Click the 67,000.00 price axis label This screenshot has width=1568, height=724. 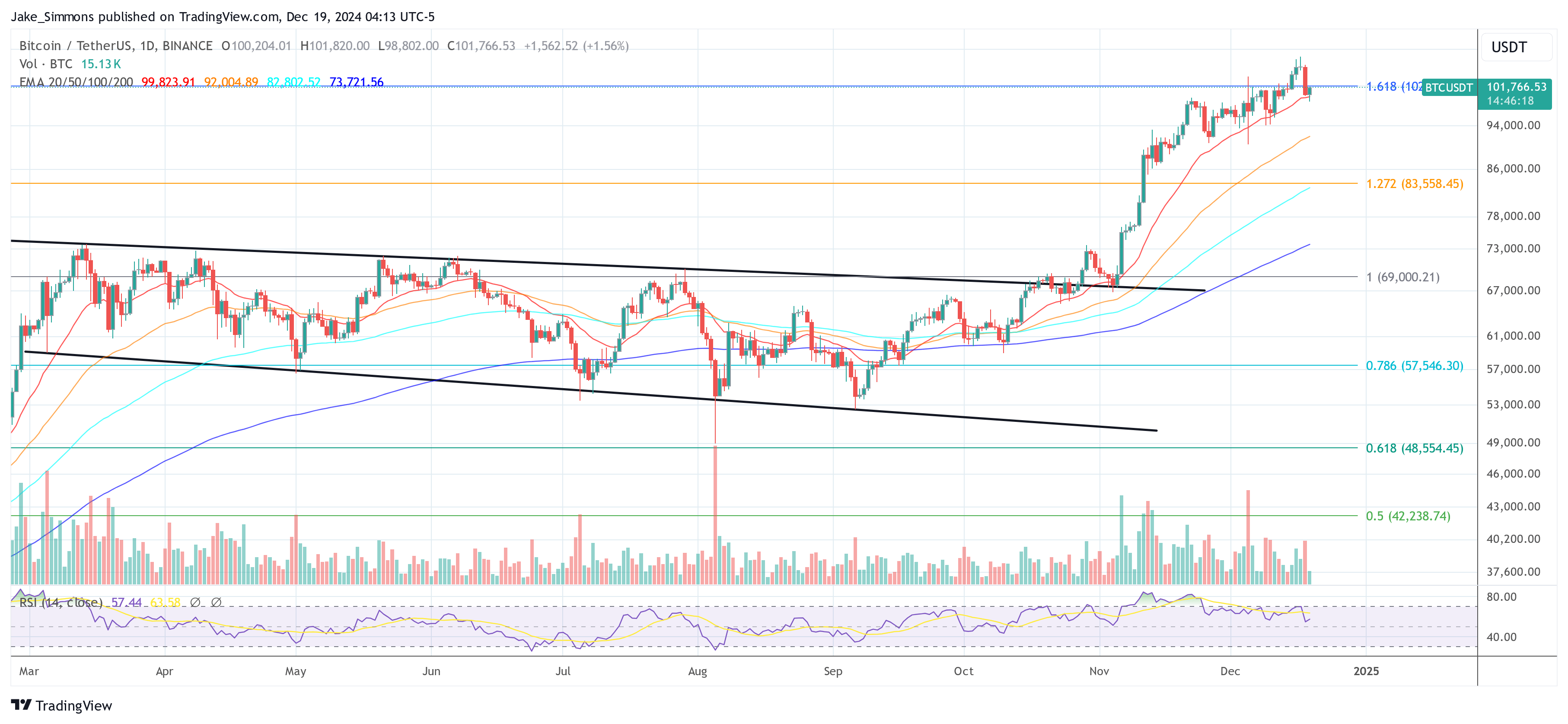coord(1513,290)
